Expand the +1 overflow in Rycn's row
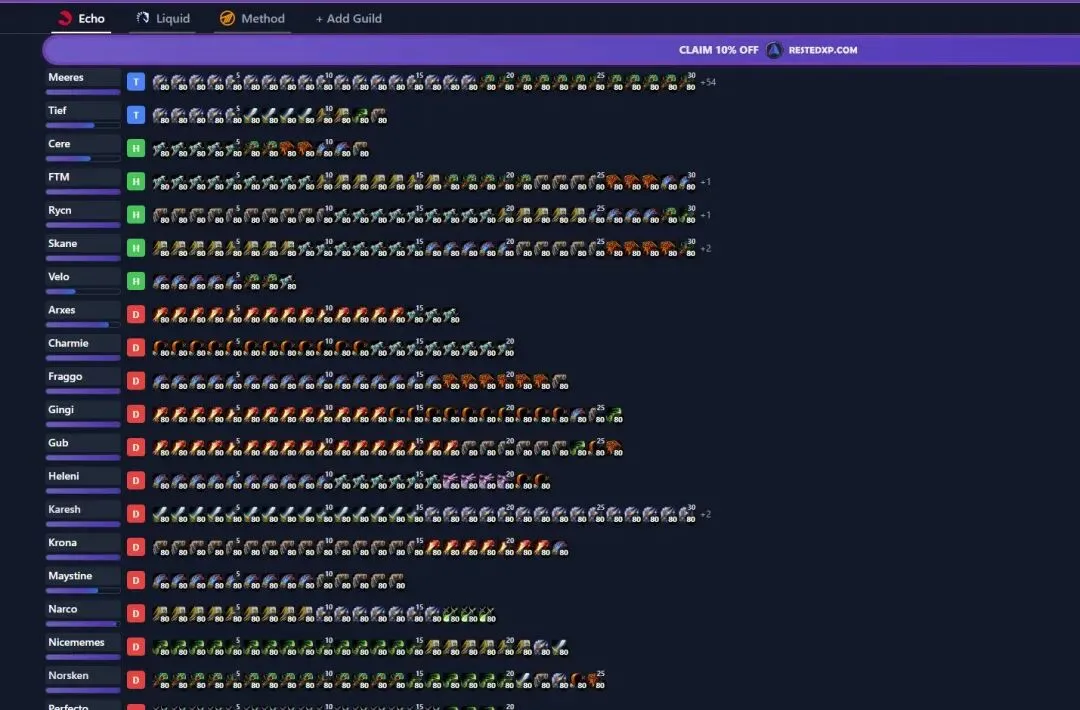 tap(705, 215)
